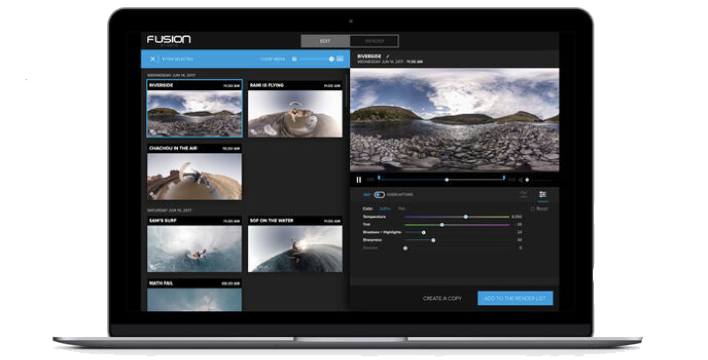The height and width of the screenshot is (360, 708).
Task: Click the volume speaker icon
Action: click(520, 180)
